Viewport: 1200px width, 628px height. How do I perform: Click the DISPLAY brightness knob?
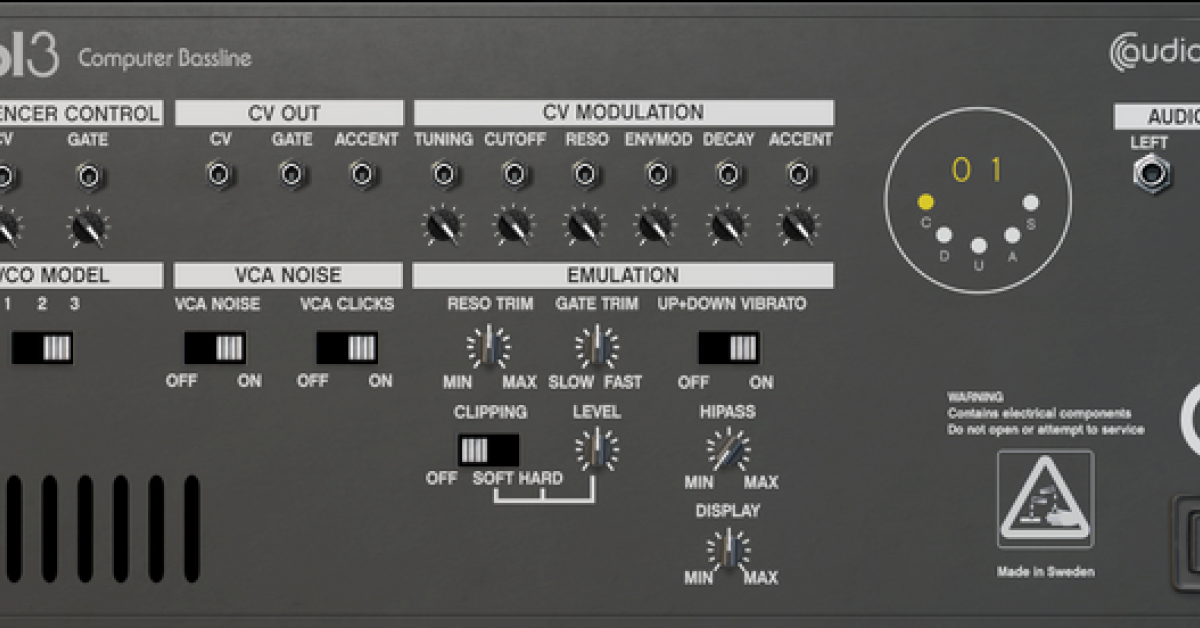(x=731, y=550)
